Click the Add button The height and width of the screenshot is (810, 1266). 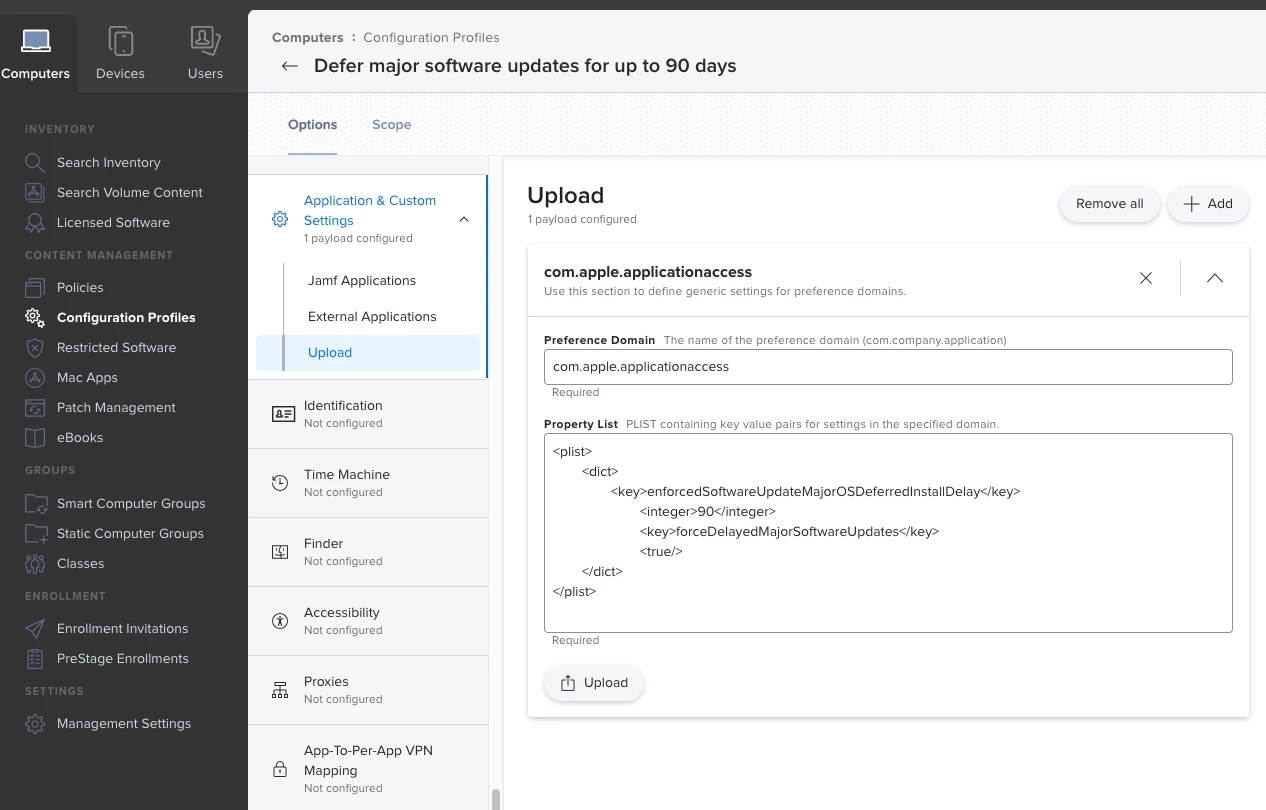coord(1208,204)
